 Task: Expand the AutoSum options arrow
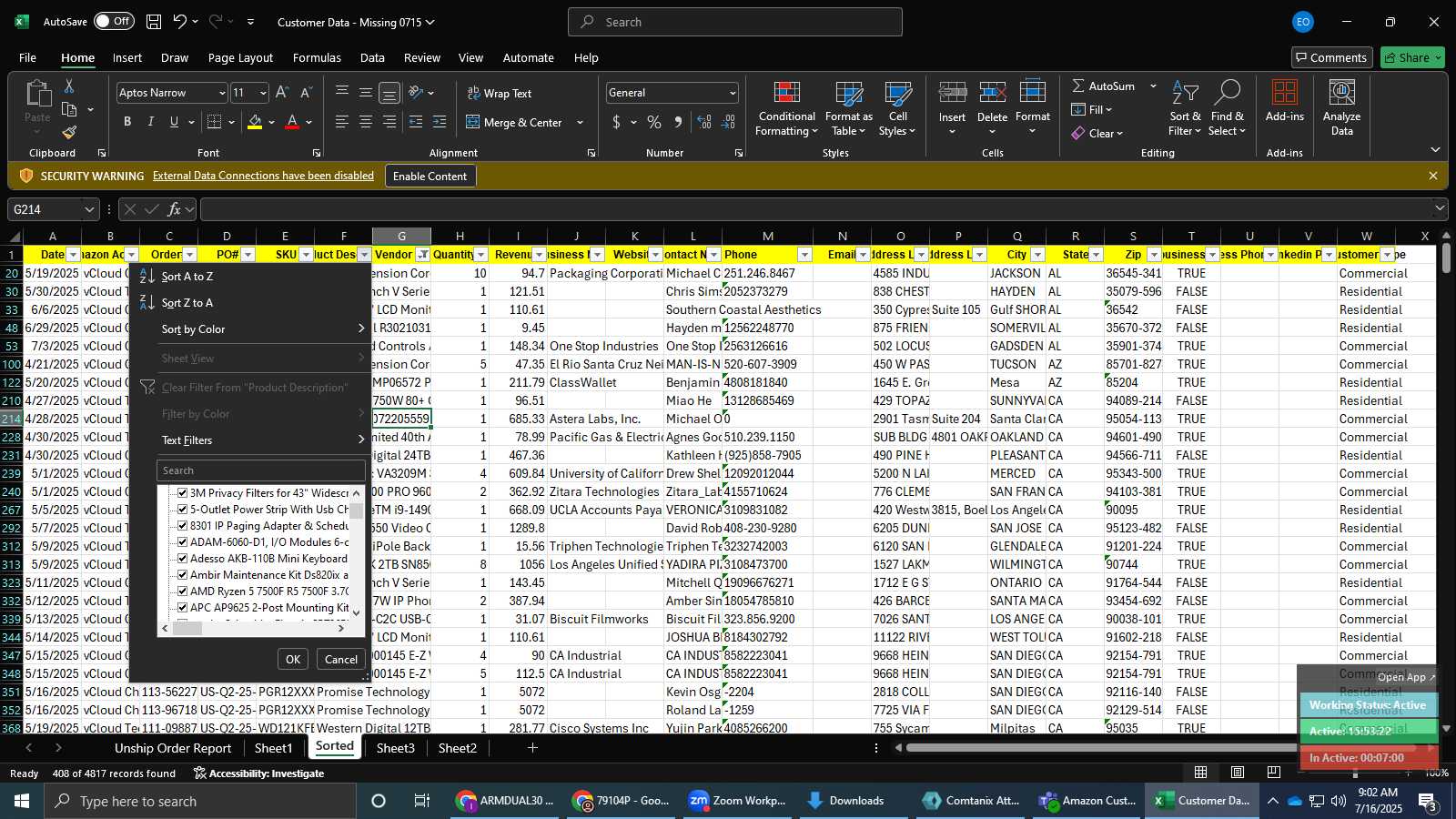pyautogui.click(x=1153, y=86)
